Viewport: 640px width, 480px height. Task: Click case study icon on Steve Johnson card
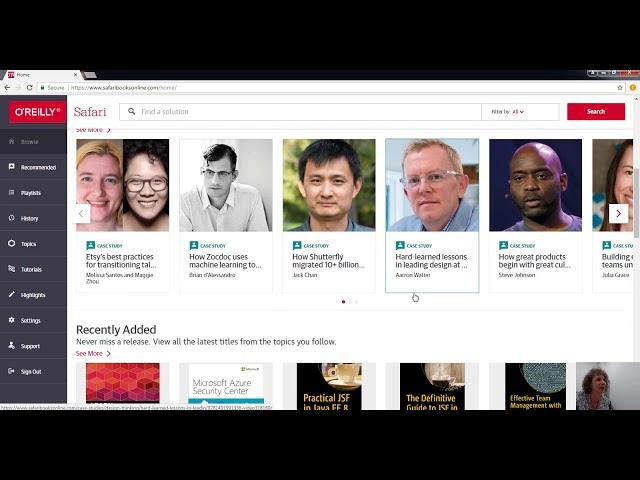pyautogui.click(x=503, y=245)
